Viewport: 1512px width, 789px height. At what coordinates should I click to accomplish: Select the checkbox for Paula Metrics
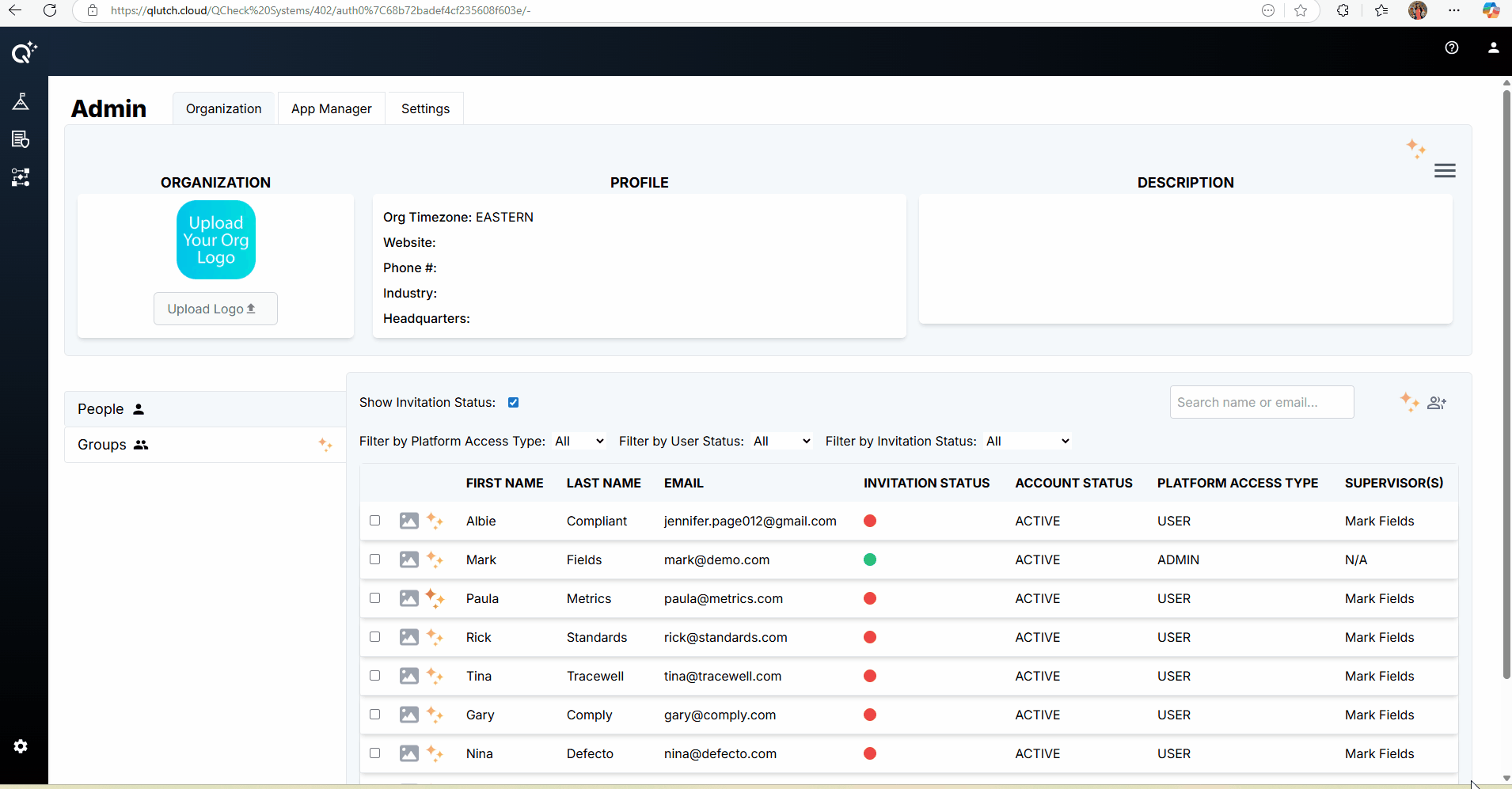click(375, 598)
